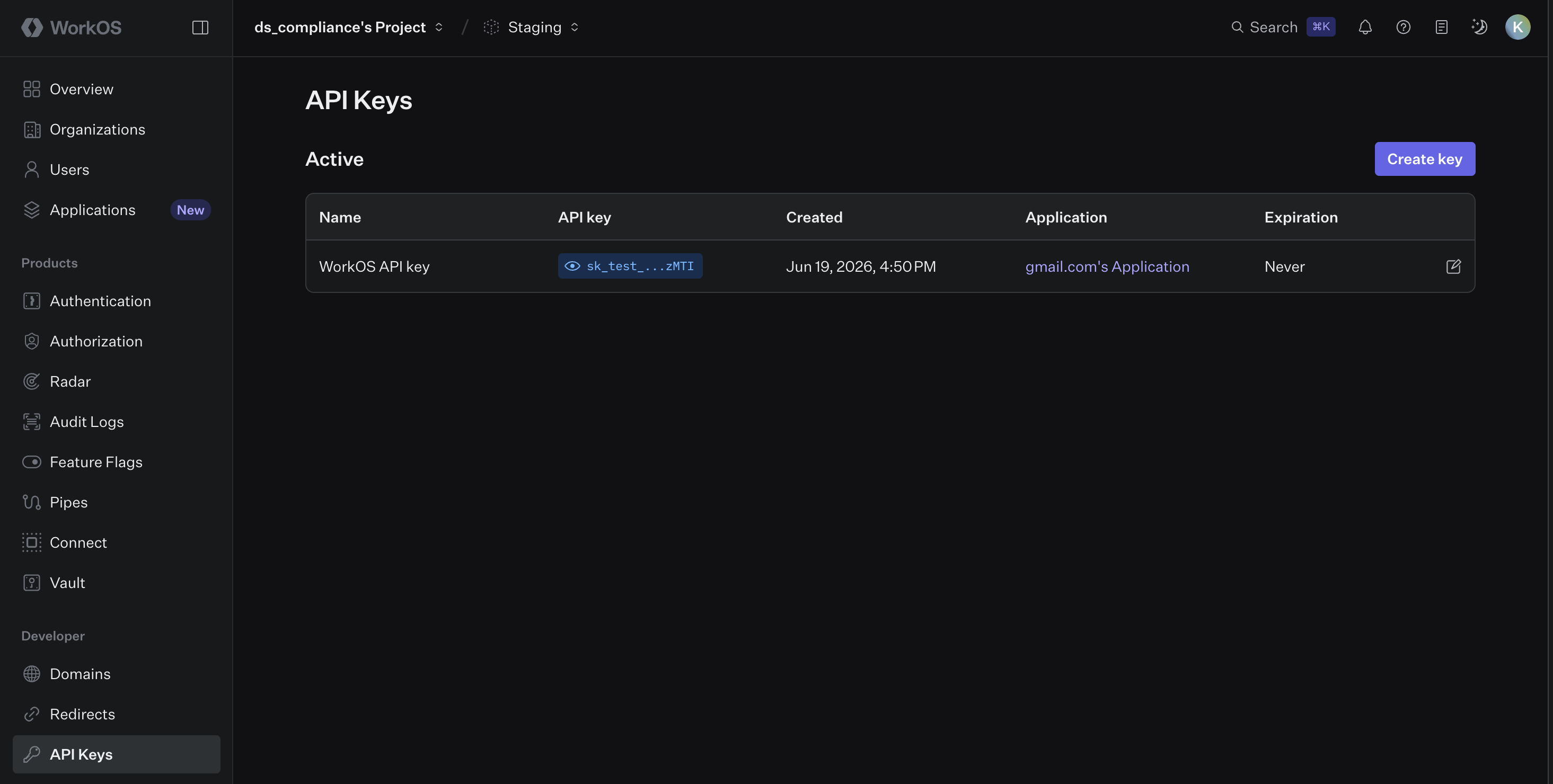Click the New badge beside Applications

[190, 210]
